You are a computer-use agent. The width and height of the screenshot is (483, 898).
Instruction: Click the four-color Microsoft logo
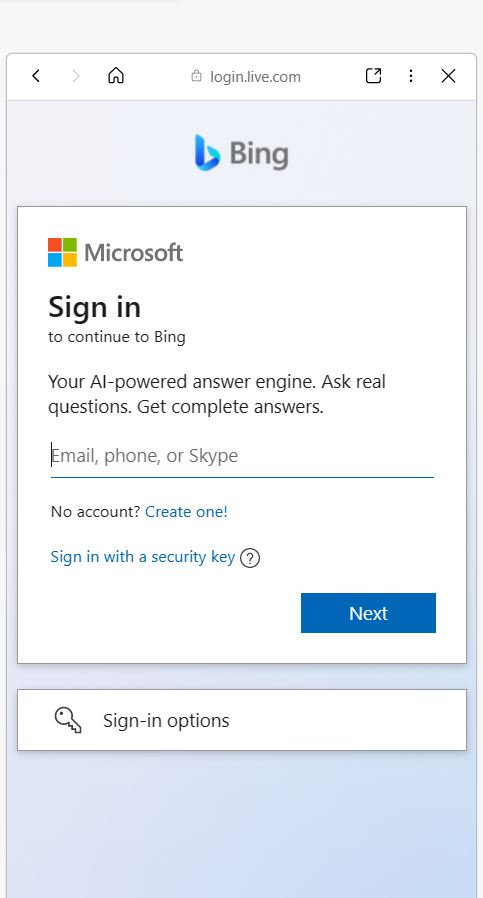(x=62, y=253)
